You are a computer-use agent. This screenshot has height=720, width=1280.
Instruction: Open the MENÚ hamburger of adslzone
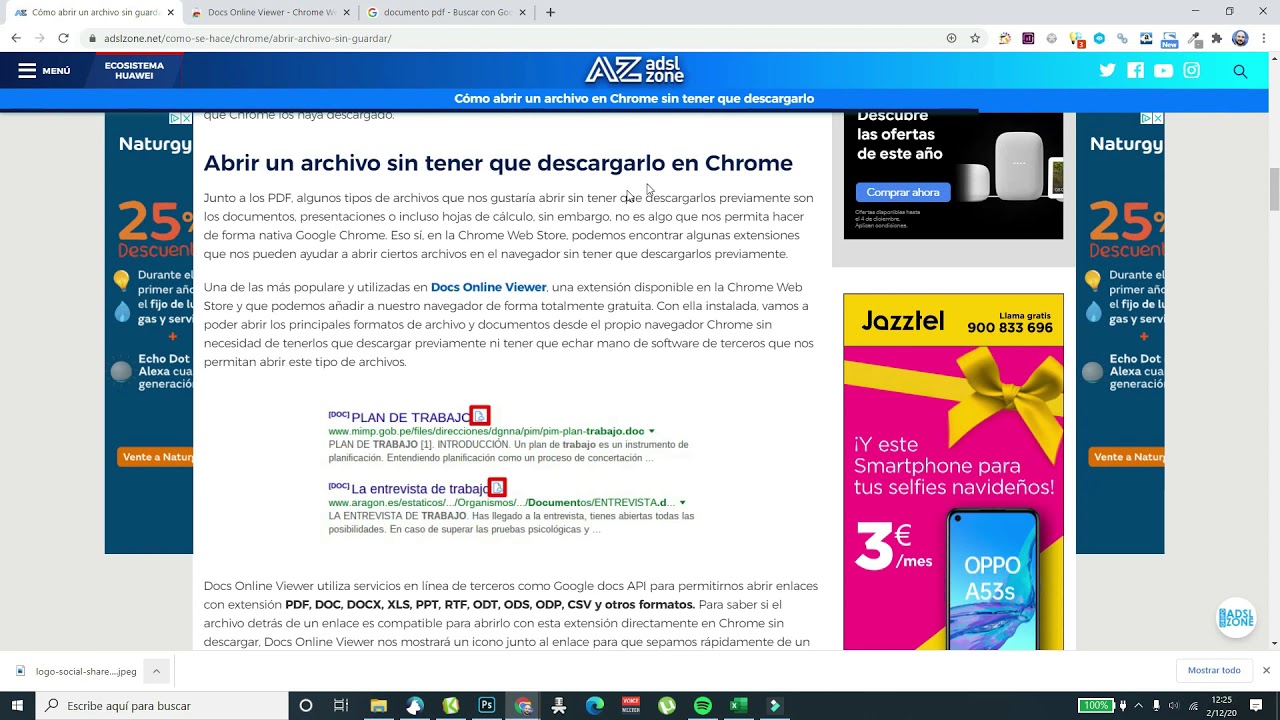(x=28, y=70)
